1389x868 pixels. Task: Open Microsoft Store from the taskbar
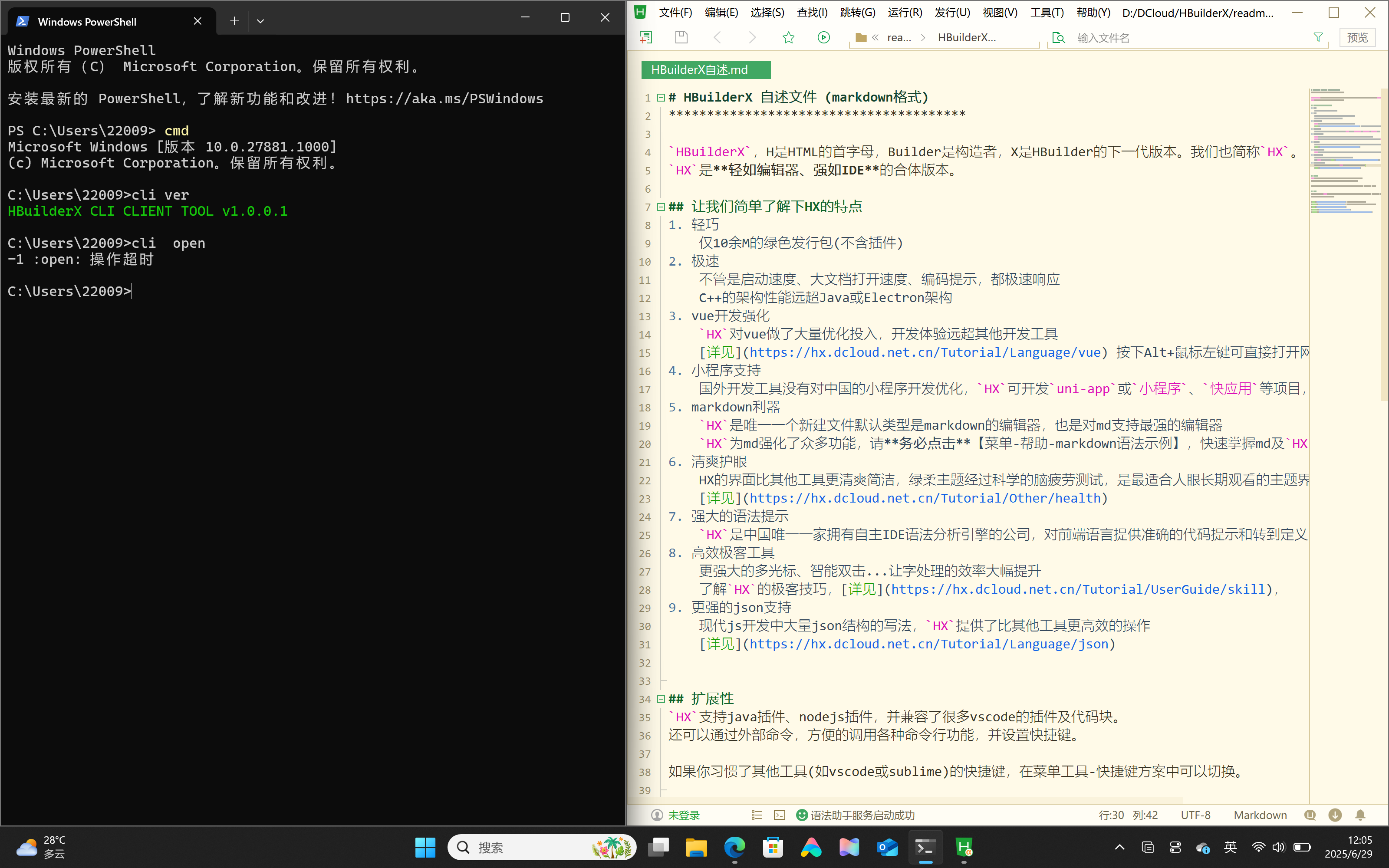click(773, 847)
